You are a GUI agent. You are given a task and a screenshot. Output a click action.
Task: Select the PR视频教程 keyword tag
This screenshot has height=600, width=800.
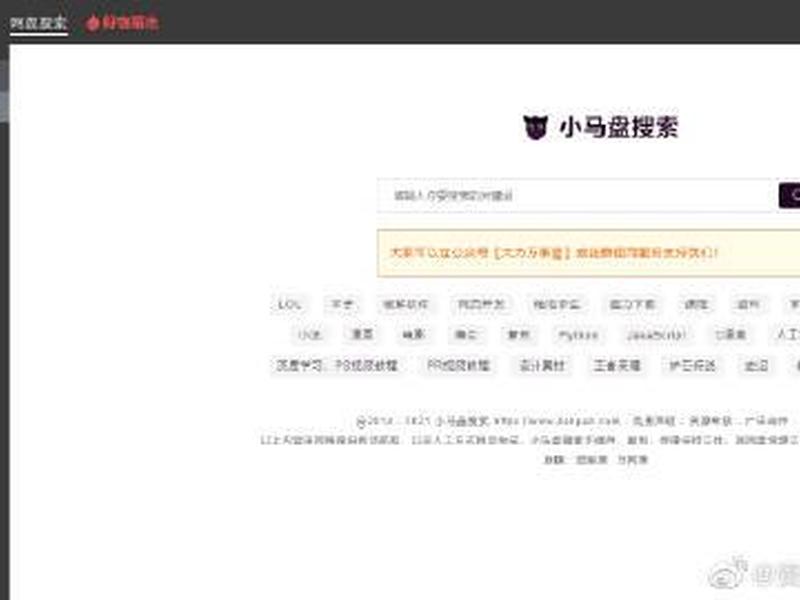coord(458,365)
